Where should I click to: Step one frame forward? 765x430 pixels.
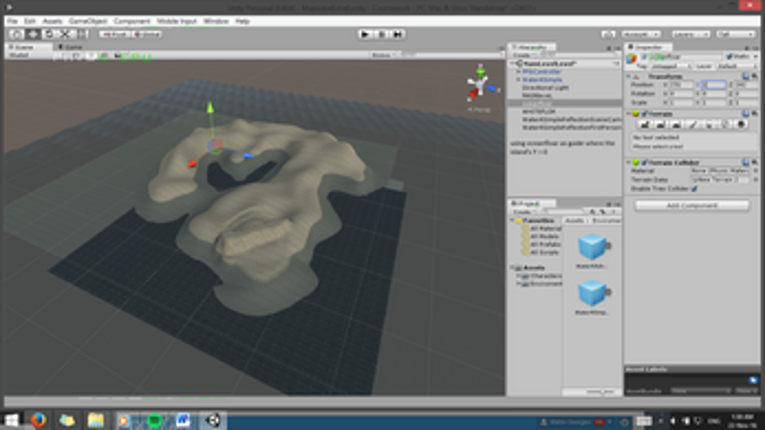coord(398,34)
